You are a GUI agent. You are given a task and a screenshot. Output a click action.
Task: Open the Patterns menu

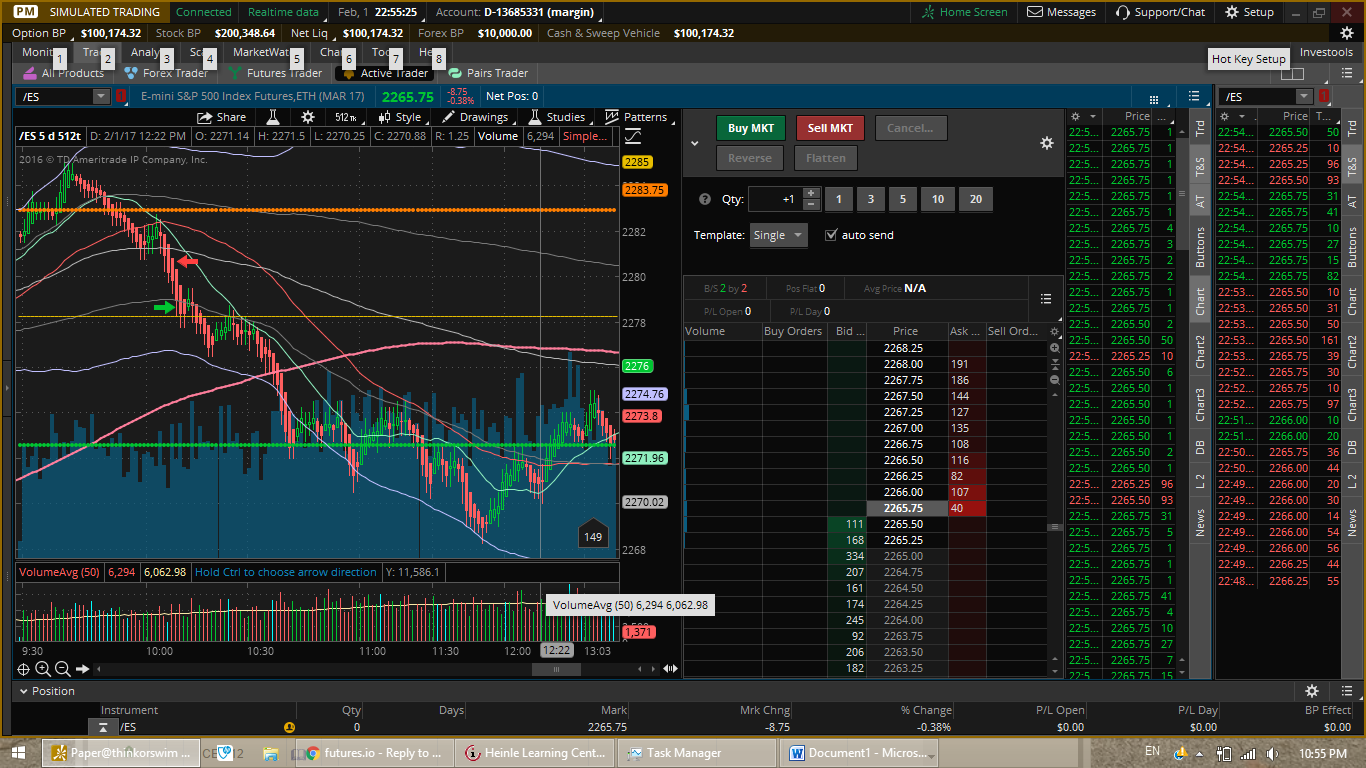coord(637,117)
